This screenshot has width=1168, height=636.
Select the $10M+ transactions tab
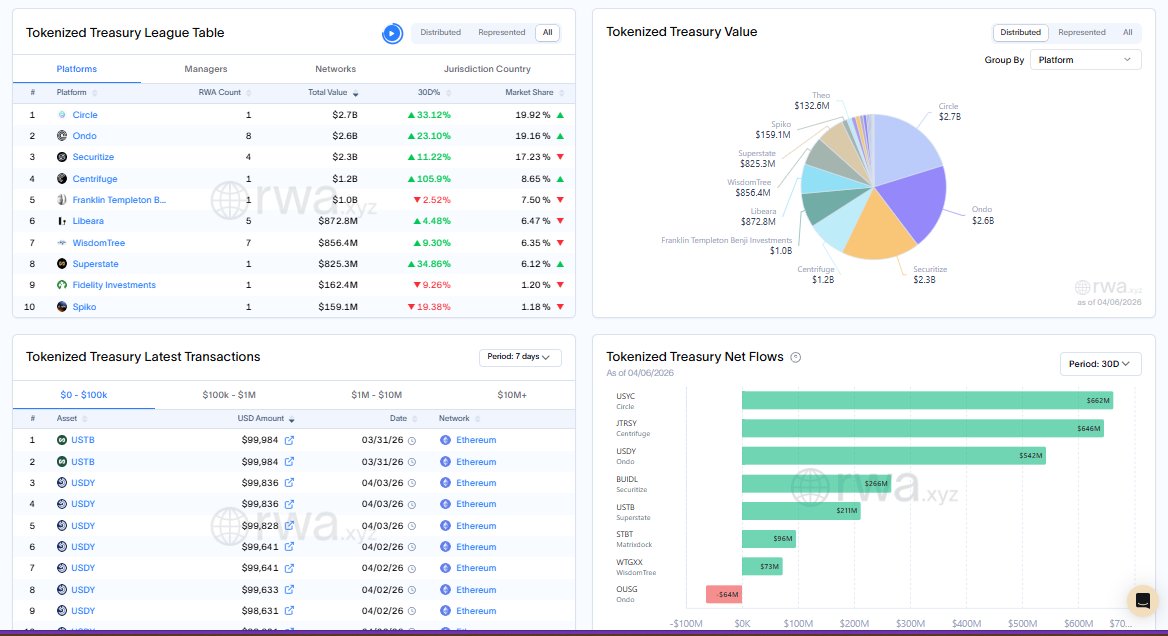[512, 395]
